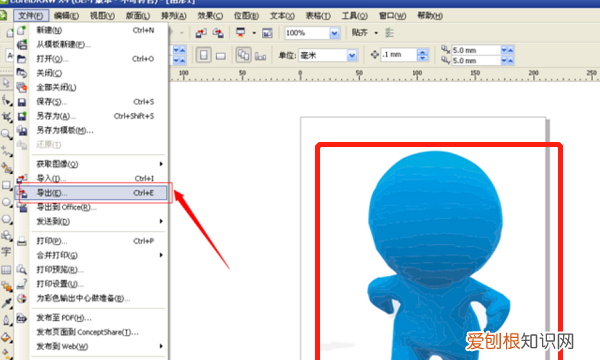Click the PDF icon beside 发布至 PDF
Viewport: 600px width, 360px height.
(22, 318)
